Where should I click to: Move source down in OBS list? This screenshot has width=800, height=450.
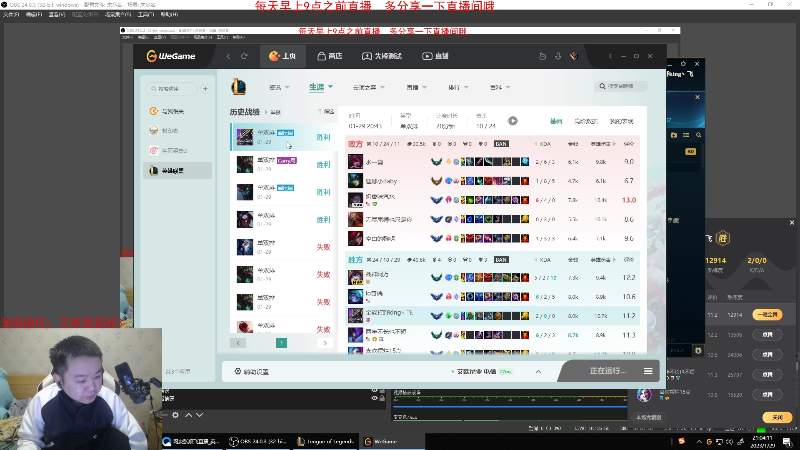coord(199,415)
